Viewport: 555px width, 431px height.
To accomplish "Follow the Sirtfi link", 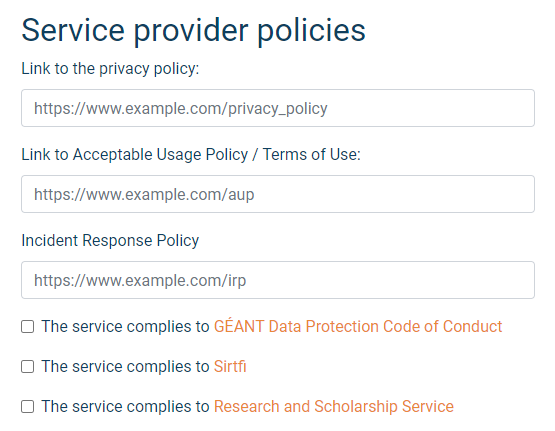I will pyautogui.click(x=230, y=366).
